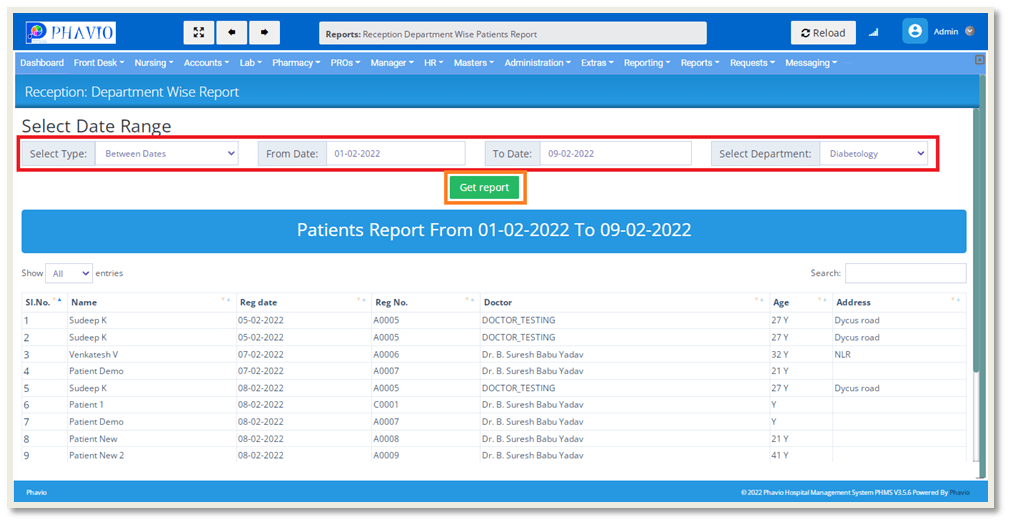Screen dimensions: 1009x523
Task: Click registration number A0006
Action: pyautogui.click(x=386, y=354)
